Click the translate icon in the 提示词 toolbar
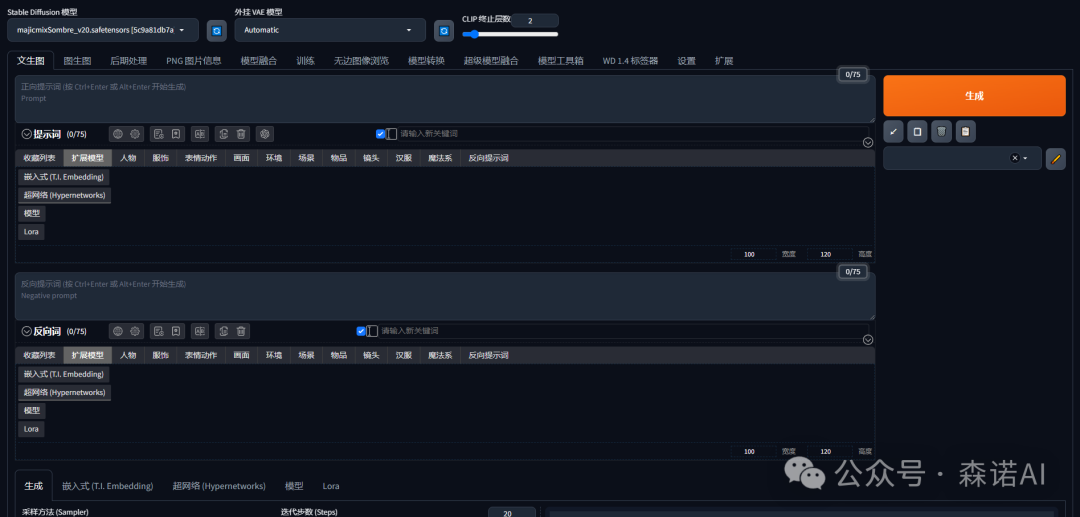 (200, 134)
